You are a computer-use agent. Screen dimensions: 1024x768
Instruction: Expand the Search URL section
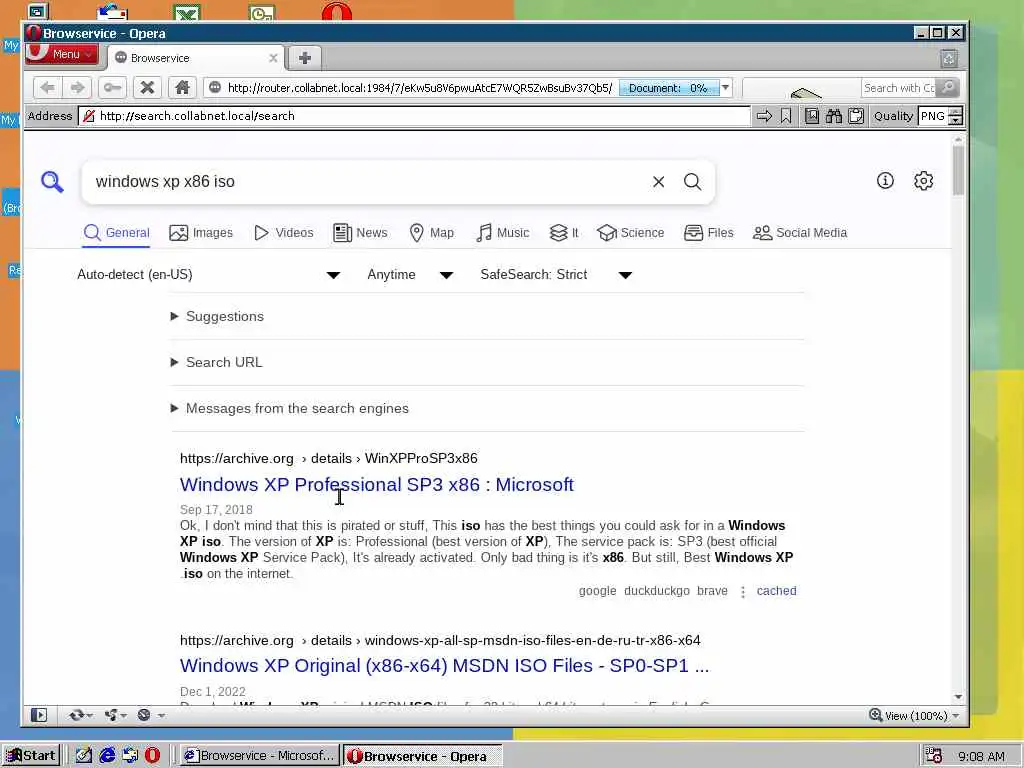point(216,362)
